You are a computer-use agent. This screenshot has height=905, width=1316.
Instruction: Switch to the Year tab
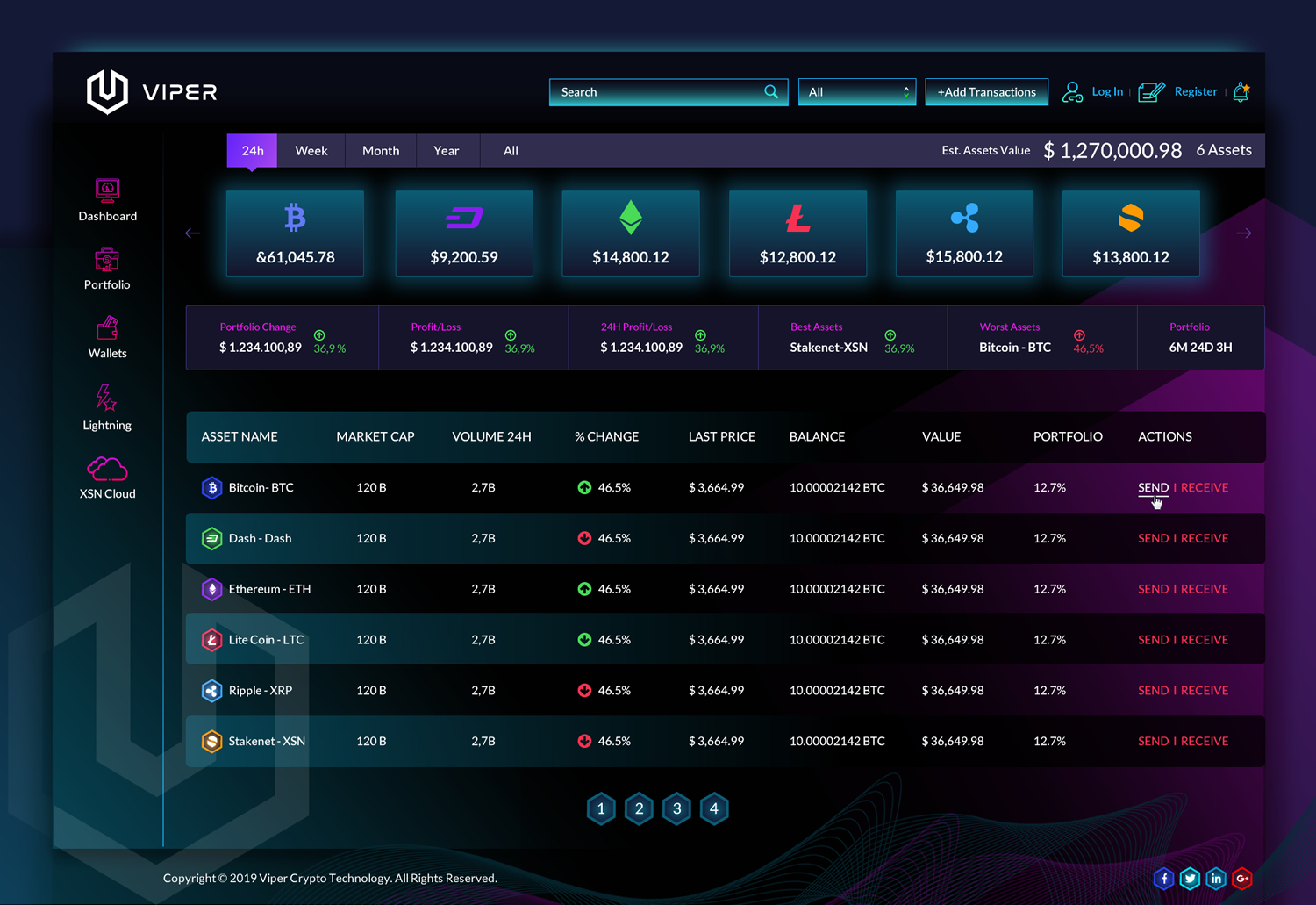[447, 150]
